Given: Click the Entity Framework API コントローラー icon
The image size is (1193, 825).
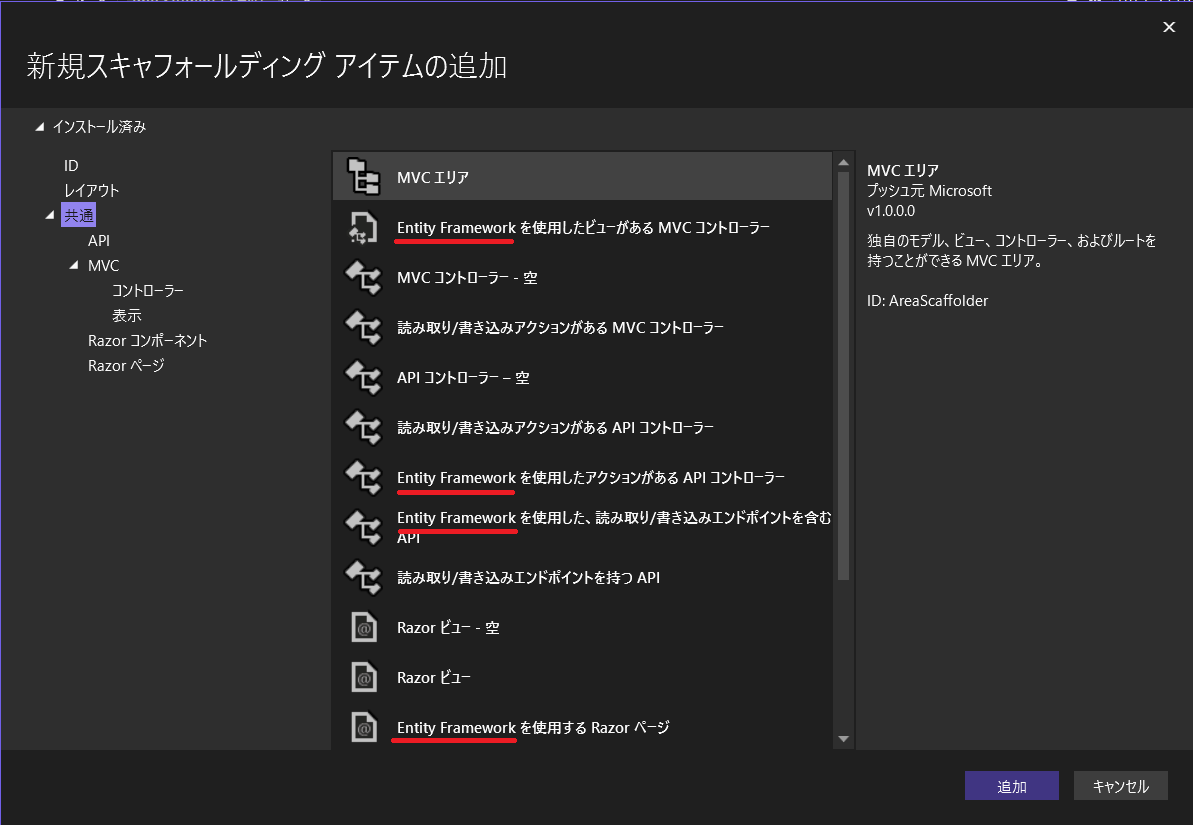Looking at the screenshot, I should coord(364,477).
